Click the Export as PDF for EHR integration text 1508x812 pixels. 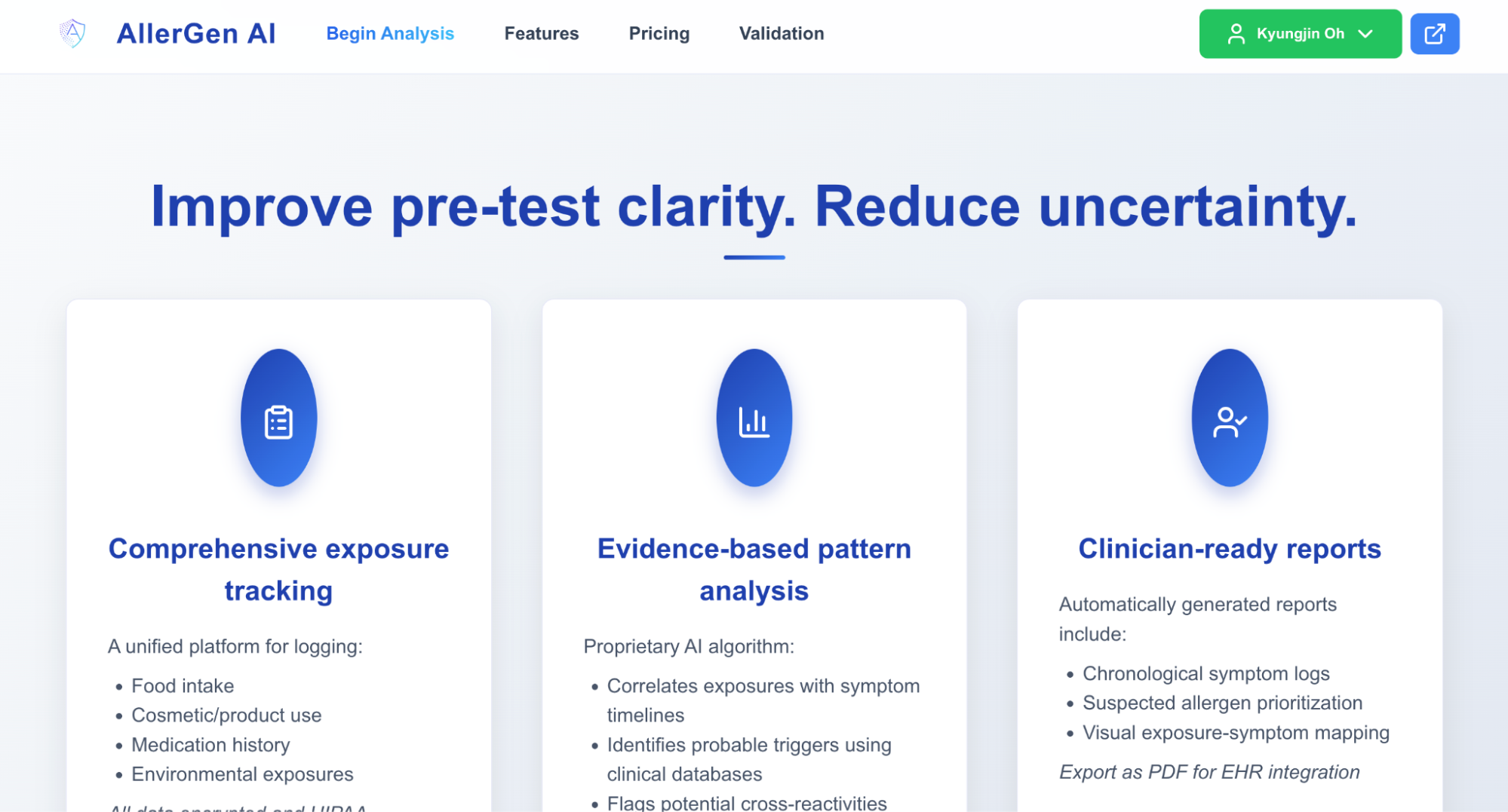coord(1209,772)
